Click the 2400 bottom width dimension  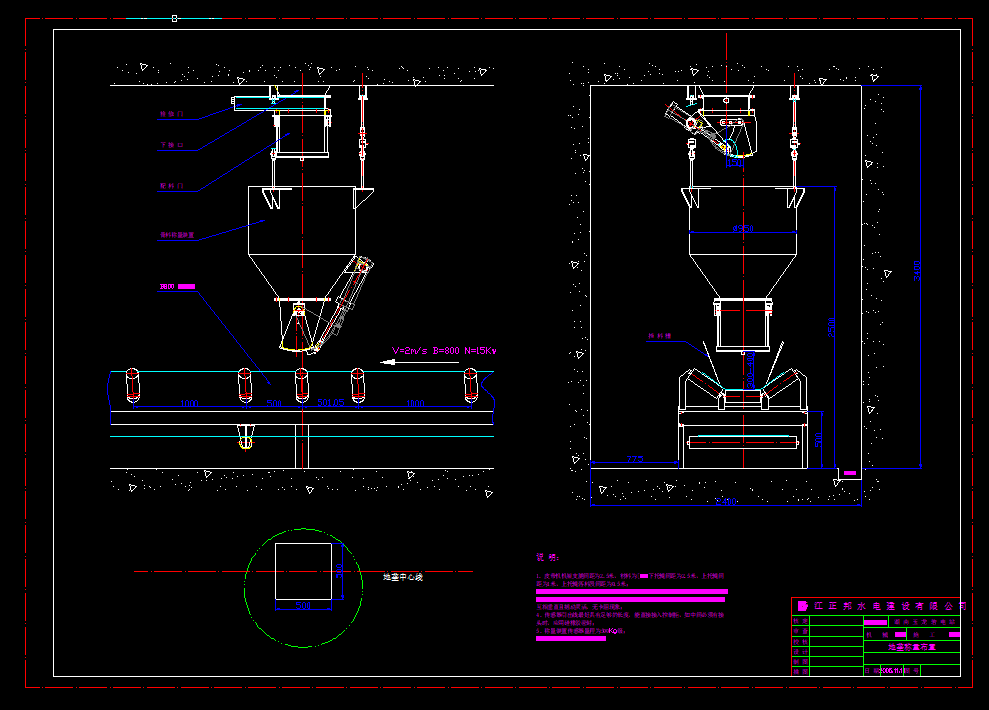pyautogui.click(x=726, y=501)
